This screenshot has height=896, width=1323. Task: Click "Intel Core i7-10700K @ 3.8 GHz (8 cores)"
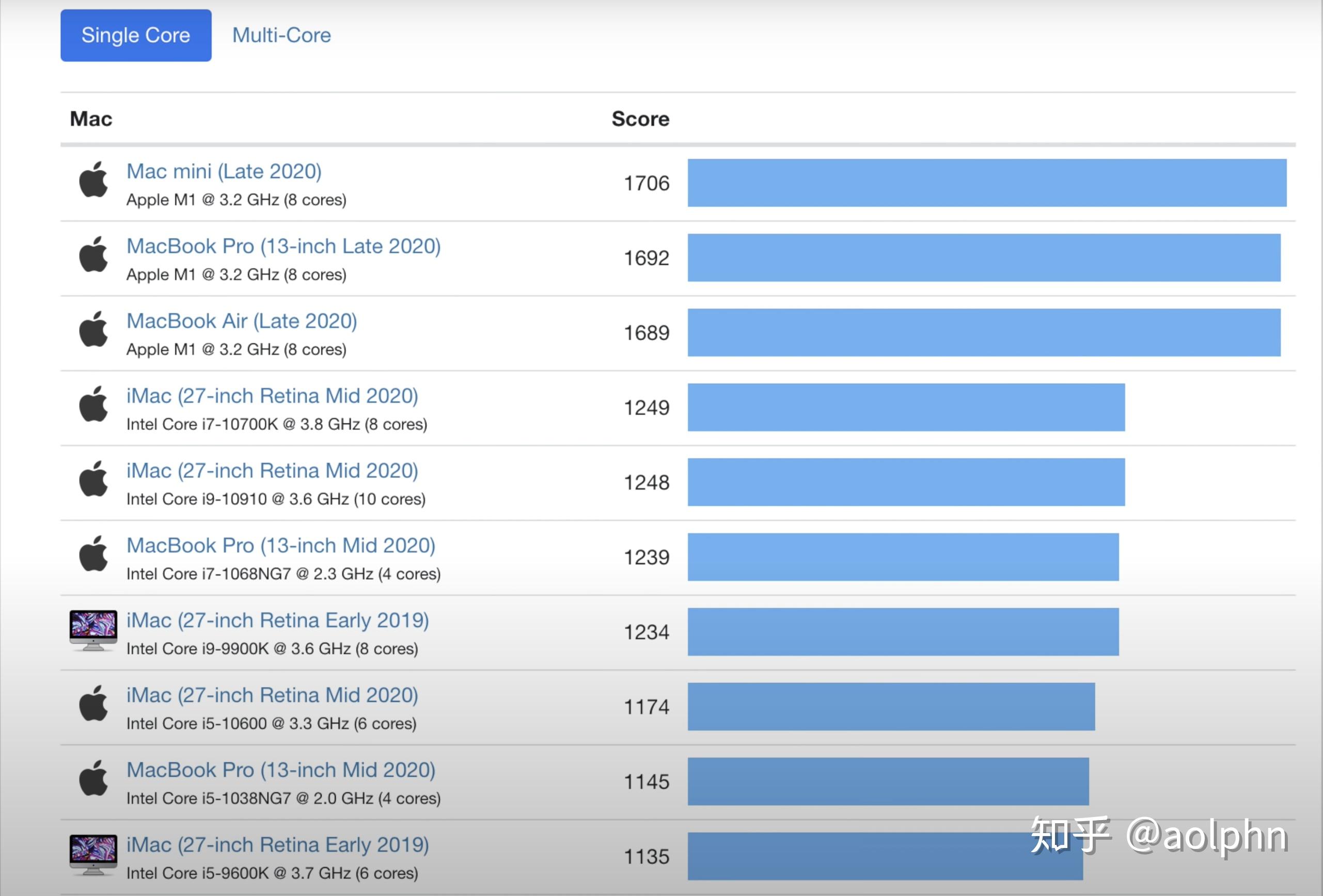[x=277, y=424]
